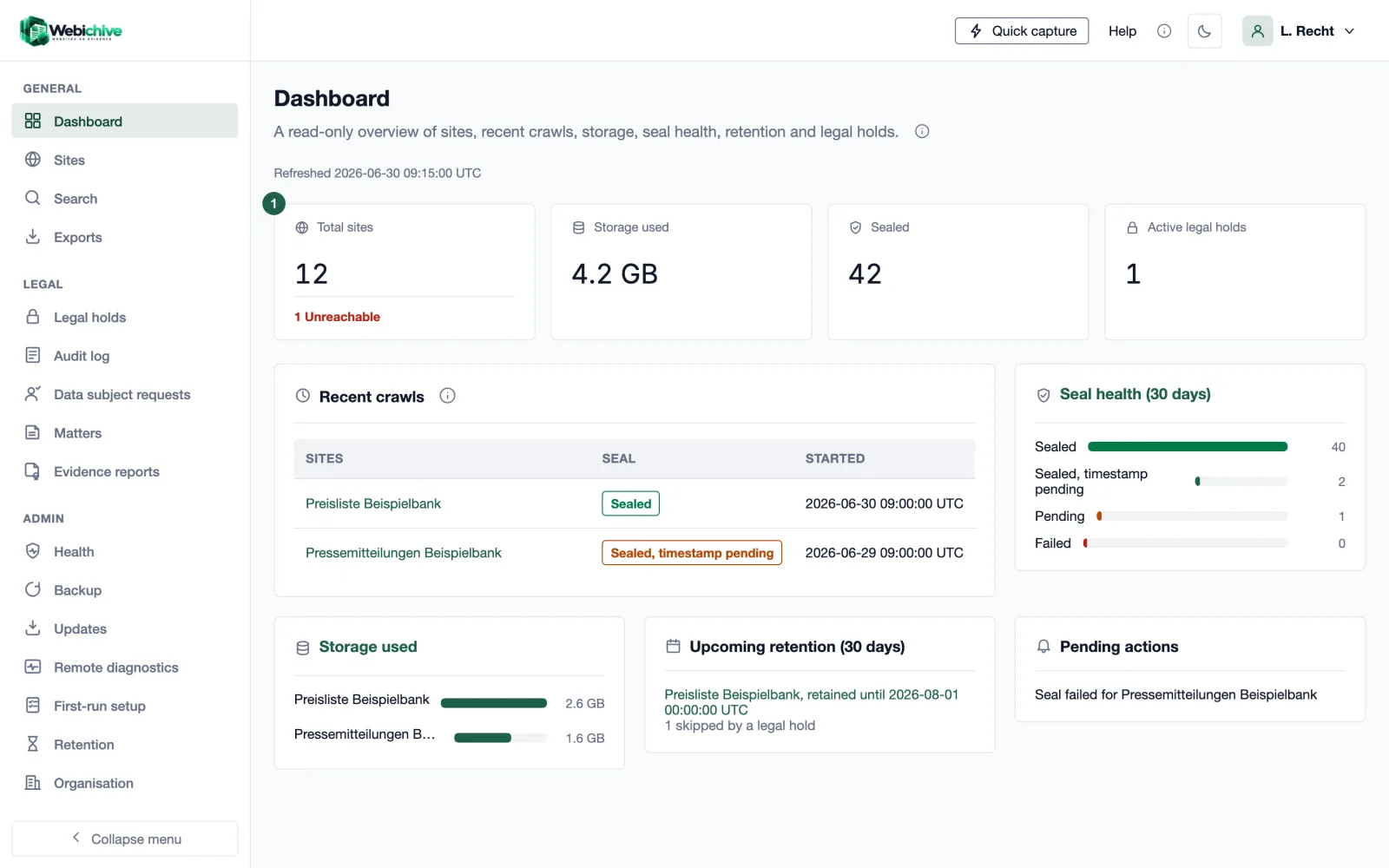
Task: Click Seal failed for Pressemitteilungen action
Action: [1175, 694]
